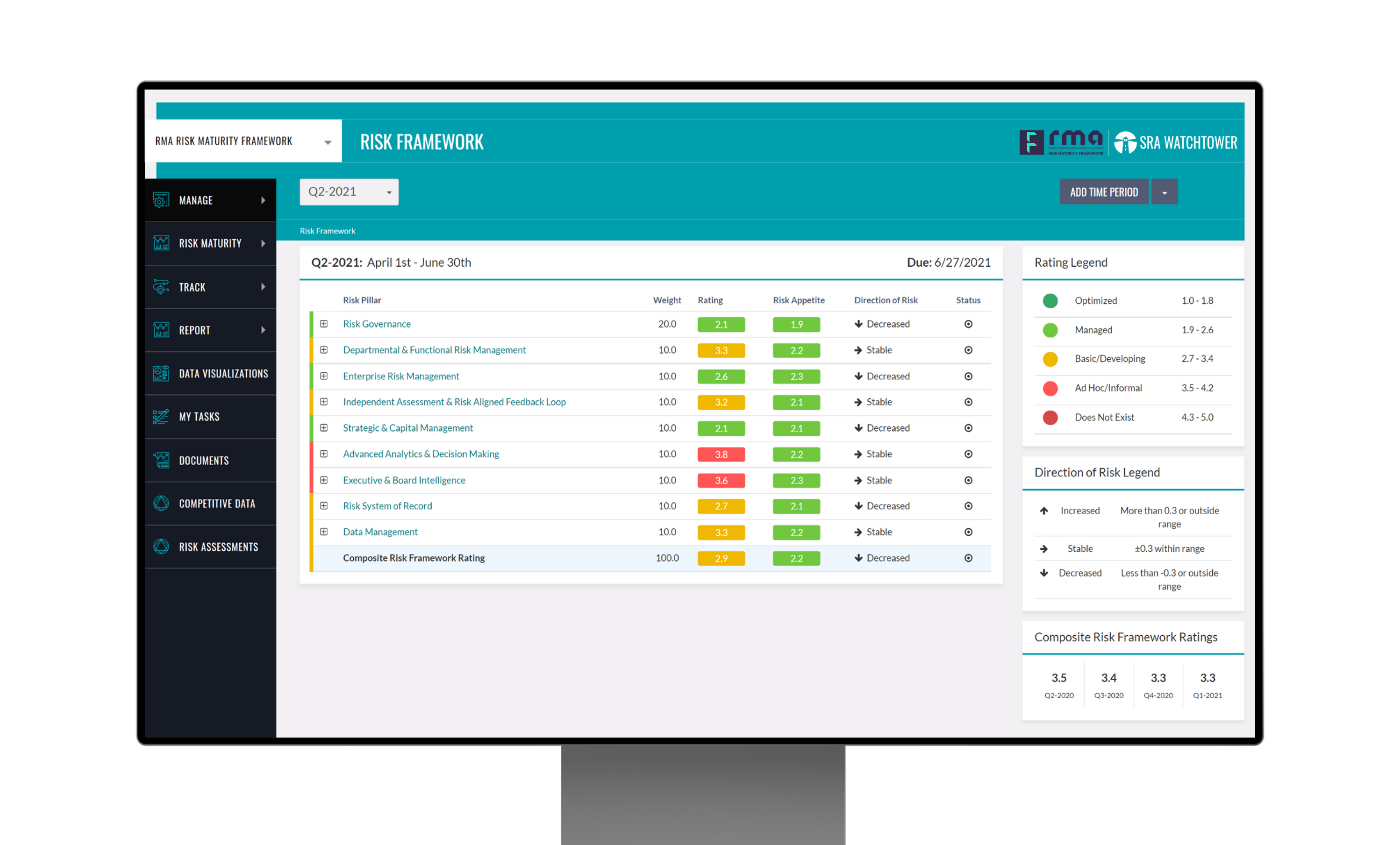Open the Data Management pillar link
The image size is (1400, 845).
[x=380, y=532]
